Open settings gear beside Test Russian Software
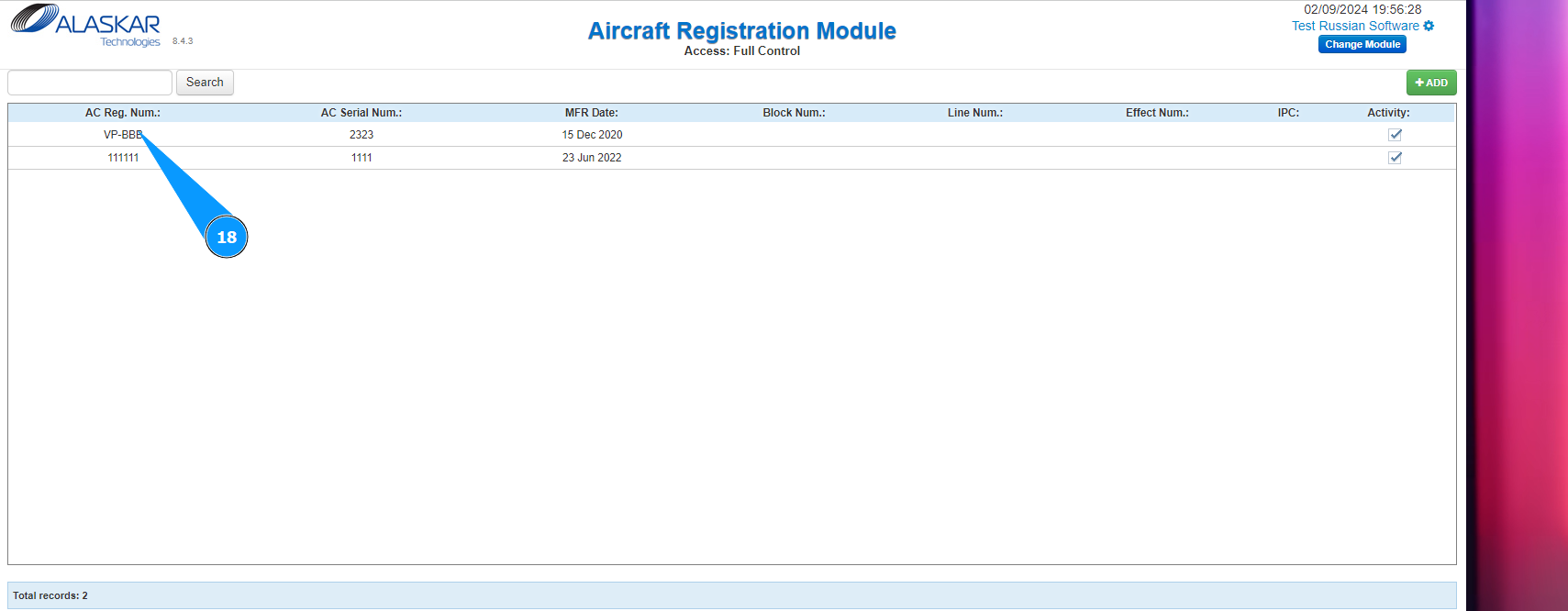Image resolution: width=1568 pixels, height=611 pixels. 1429,26
